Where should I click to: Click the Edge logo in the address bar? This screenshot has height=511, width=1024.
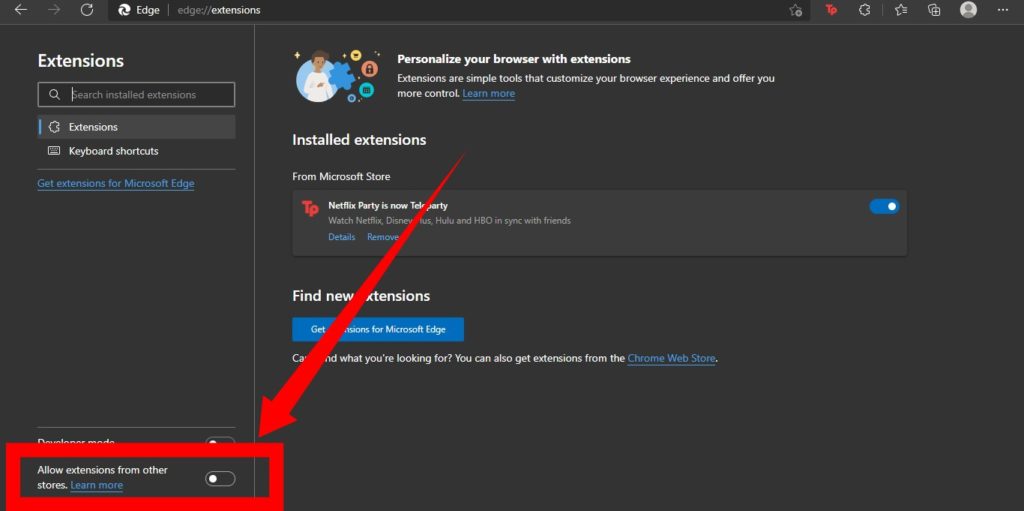click(x=124, y=10)
